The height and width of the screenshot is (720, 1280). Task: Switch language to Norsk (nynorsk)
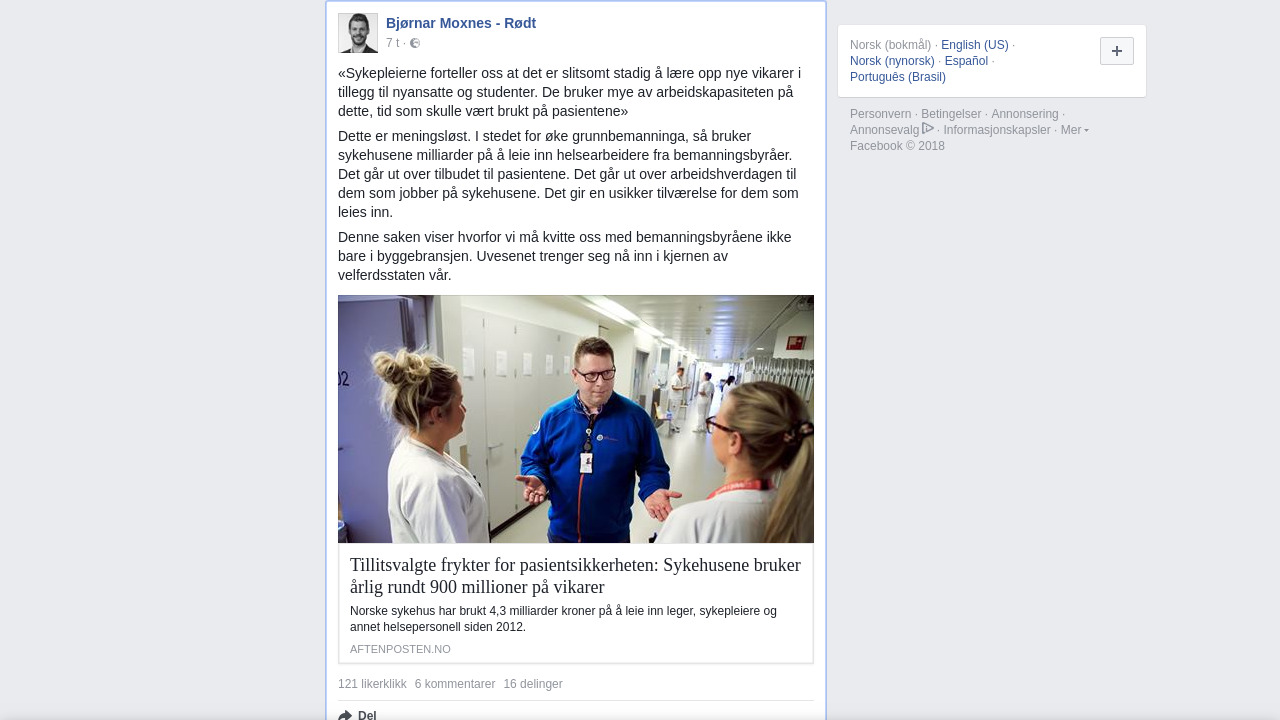tap(892, 61)
